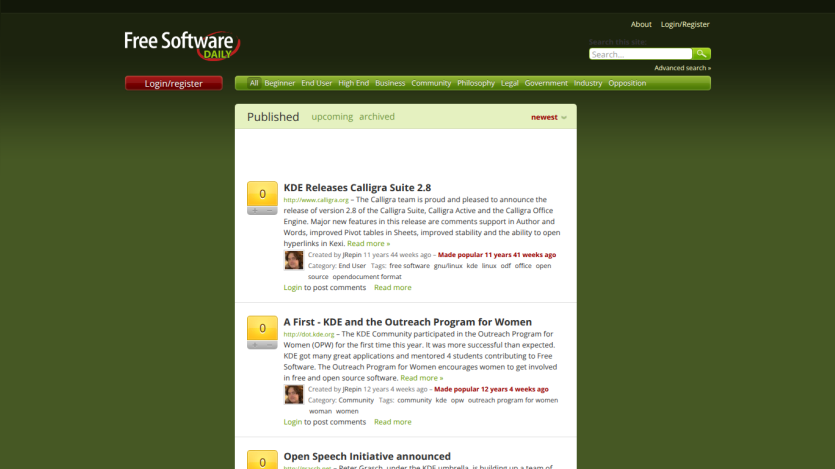Click JRepin avatar on Calligra Suite story
The width and height of the screenshot is (835, 469).
coord(293,260)
